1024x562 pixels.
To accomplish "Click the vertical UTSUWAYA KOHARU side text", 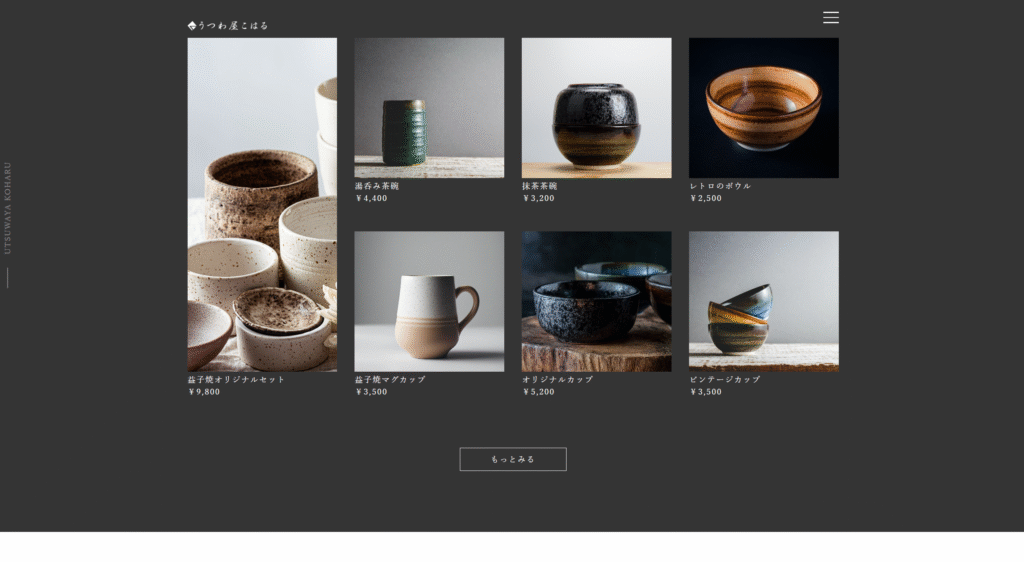I will [x=8, y=208].
